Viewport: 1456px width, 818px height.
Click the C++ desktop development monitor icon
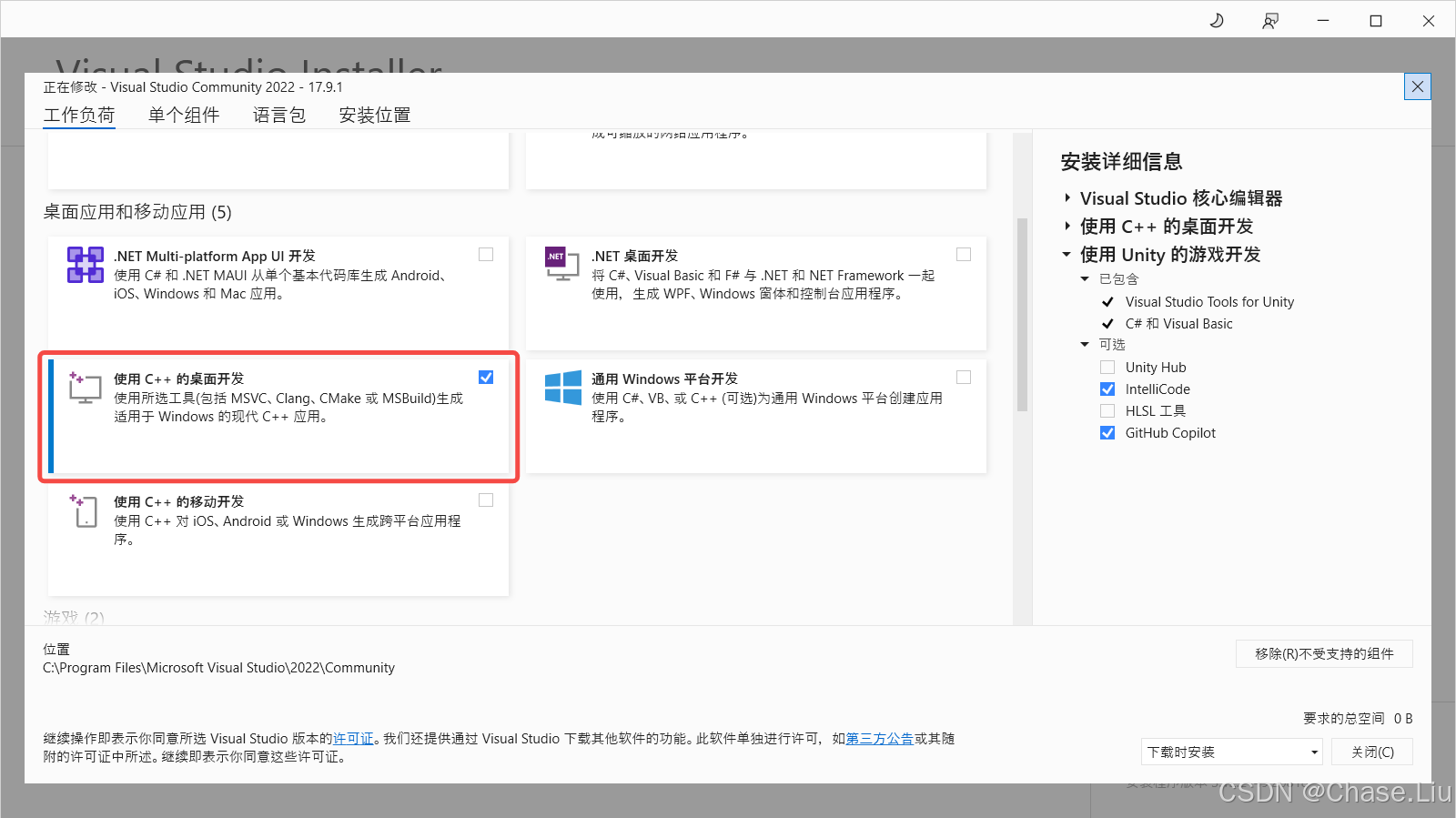pyautogui.click(x=85, y=388)
